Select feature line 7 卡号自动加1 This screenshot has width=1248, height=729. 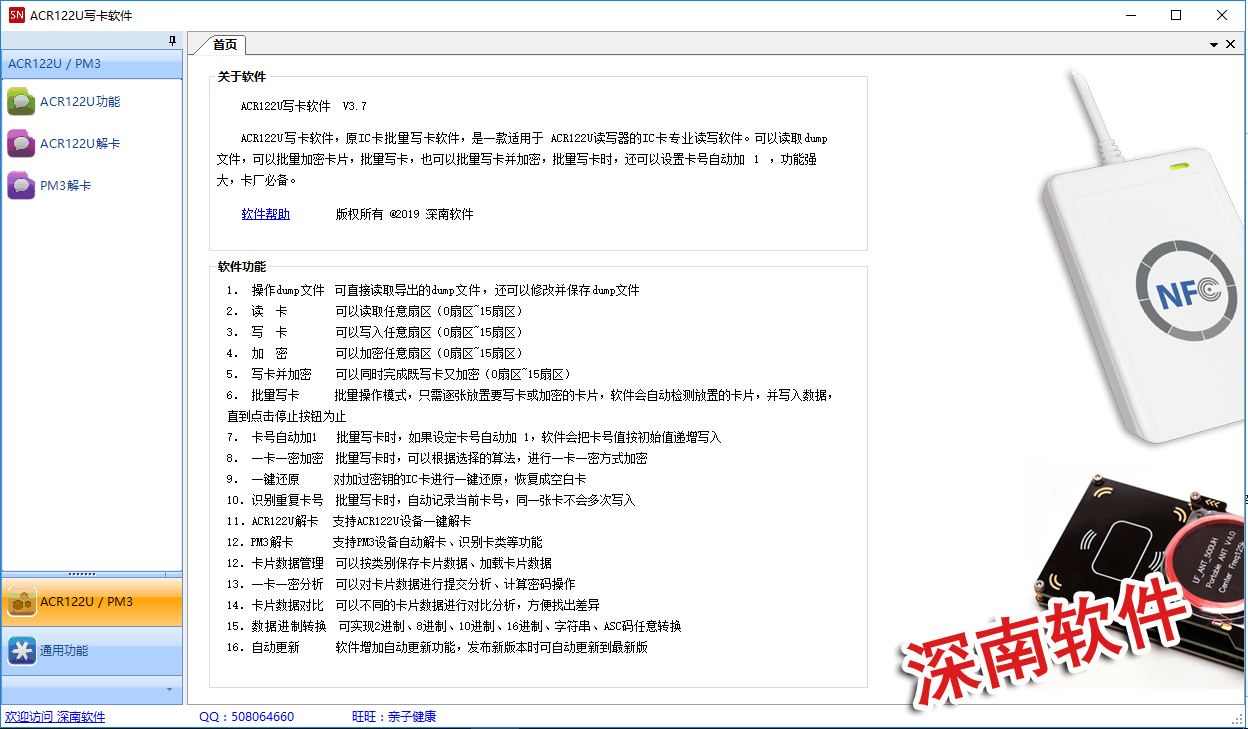(473, 437)
